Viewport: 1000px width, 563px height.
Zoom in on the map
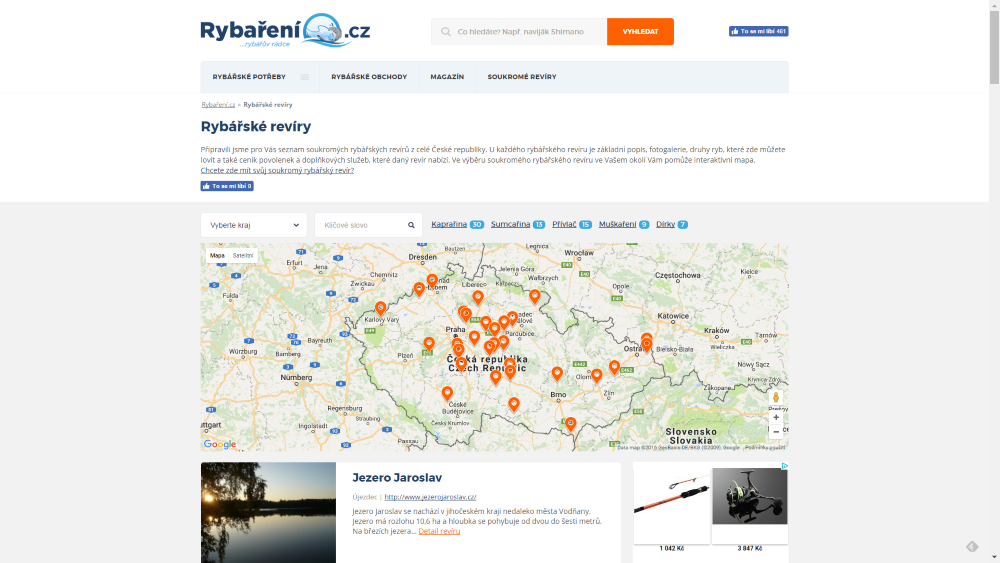(x=776, y=417)
